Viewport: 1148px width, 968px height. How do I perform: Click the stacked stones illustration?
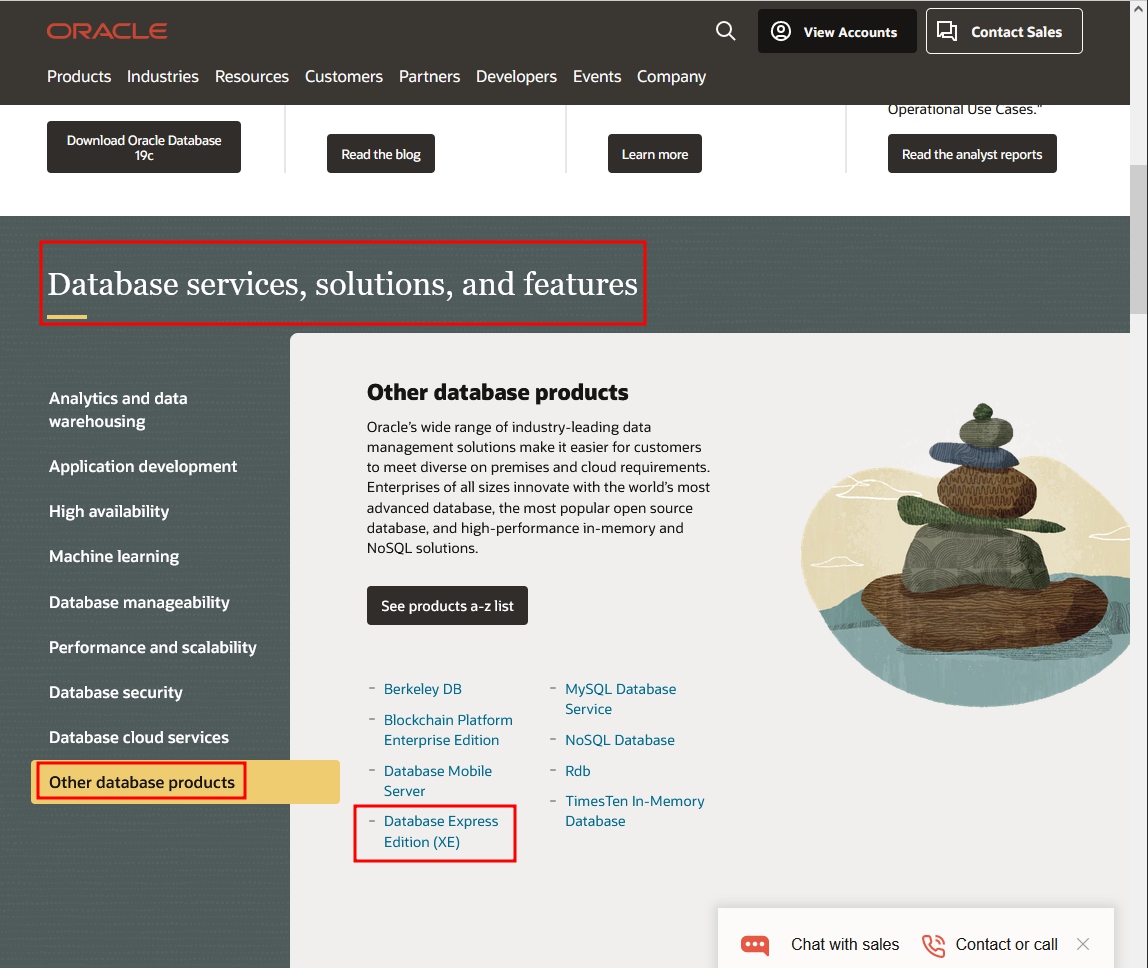pyautogui.click(x=965, y=555)
